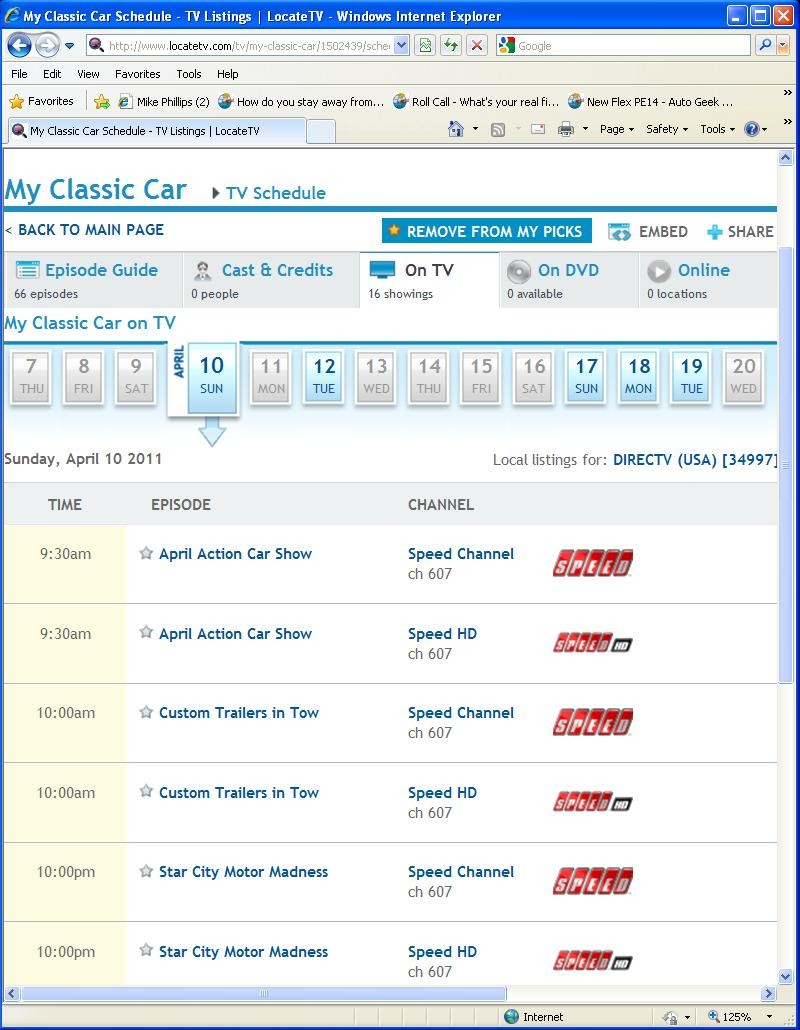Open Star City Motor Madness on Speed Channel
The image size is (800, 1030).
pos(243,872)
